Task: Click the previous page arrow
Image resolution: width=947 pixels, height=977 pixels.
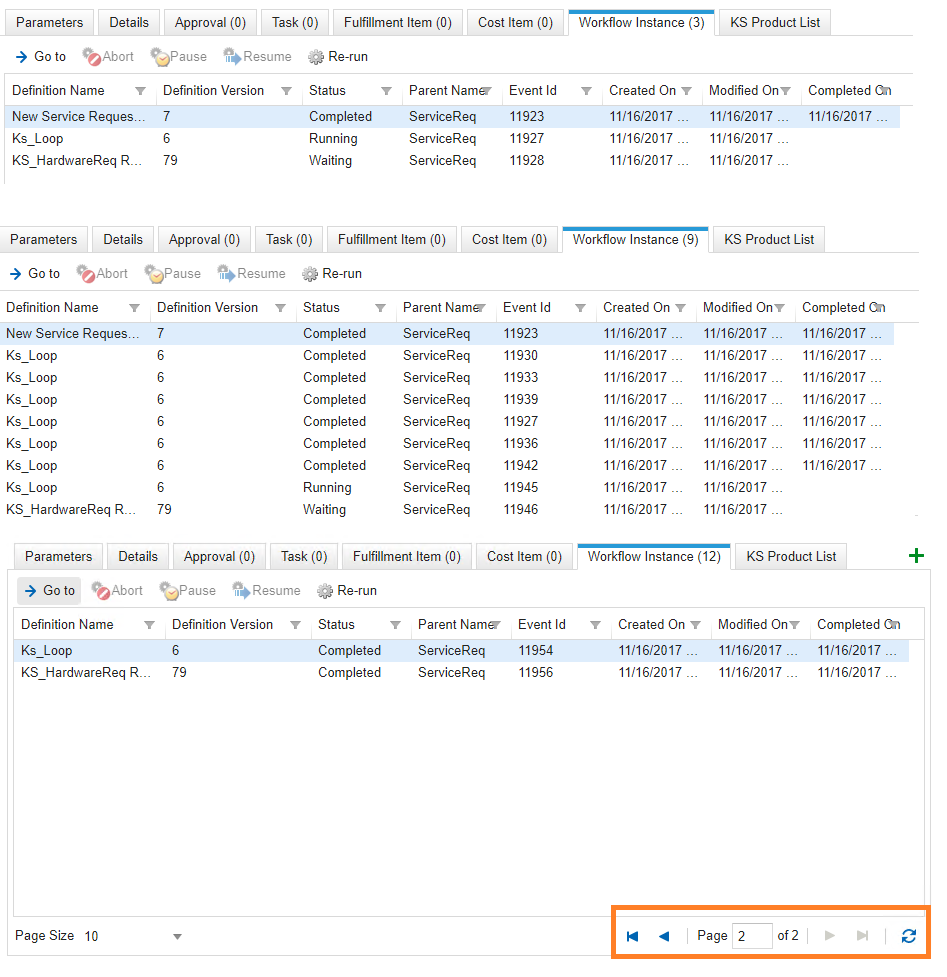Action: click(x=664, y=936)
